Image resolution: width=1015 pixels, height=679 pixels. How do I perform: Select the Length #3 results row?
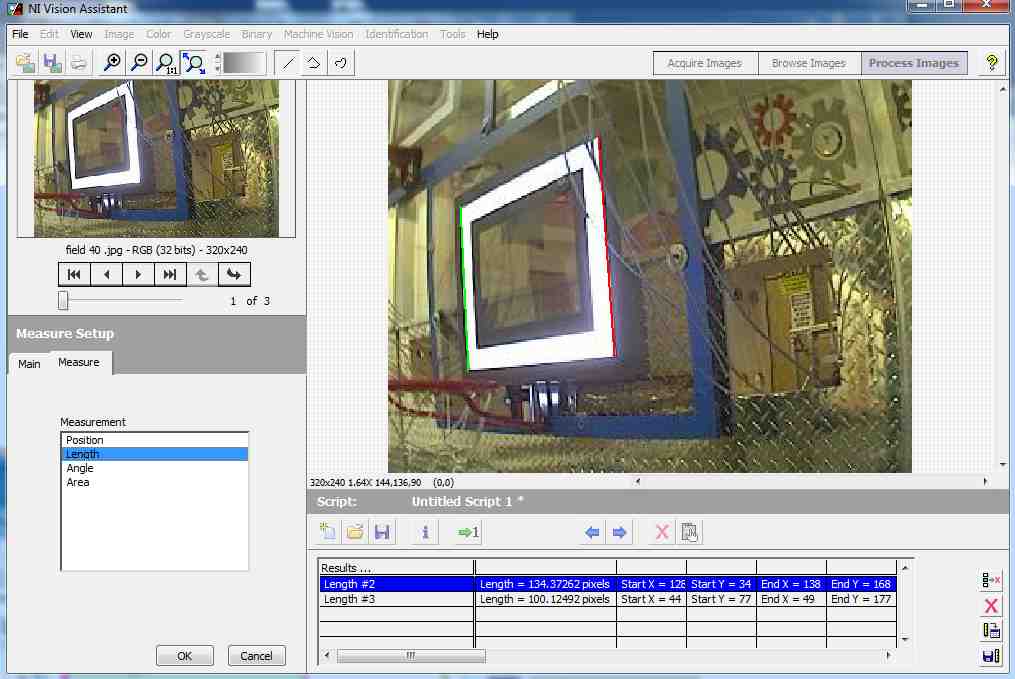(x=608, y=599)
